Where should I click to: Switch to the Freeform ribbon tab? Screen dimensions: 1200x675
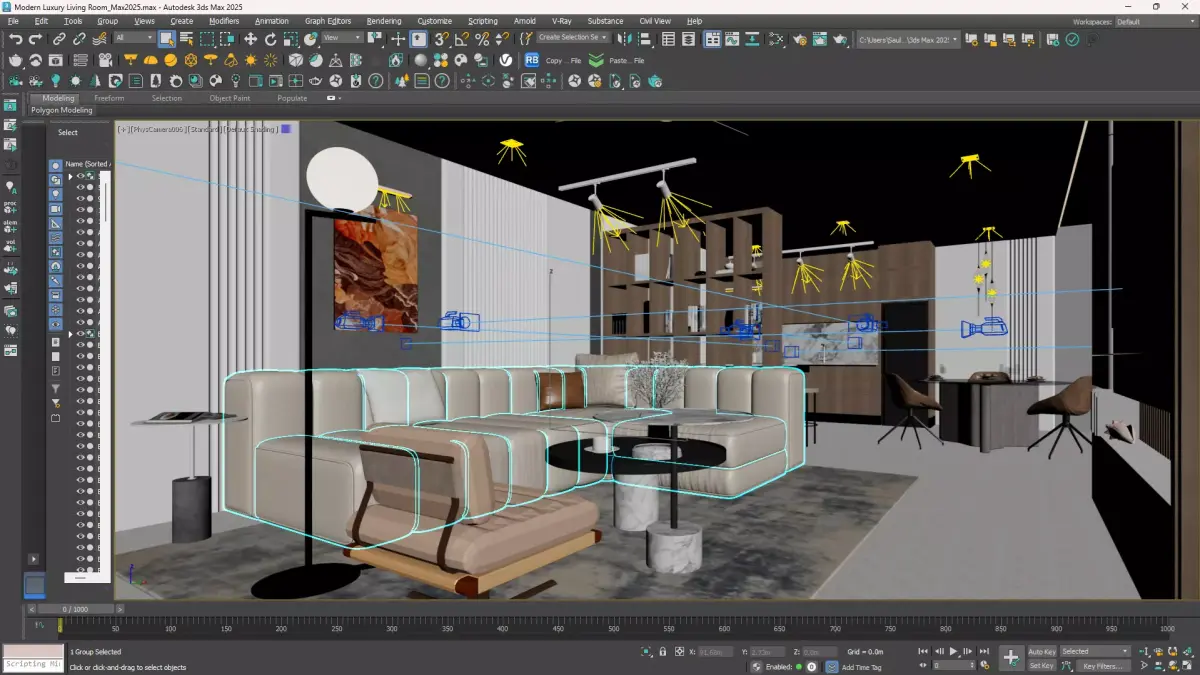coord(109,98)
